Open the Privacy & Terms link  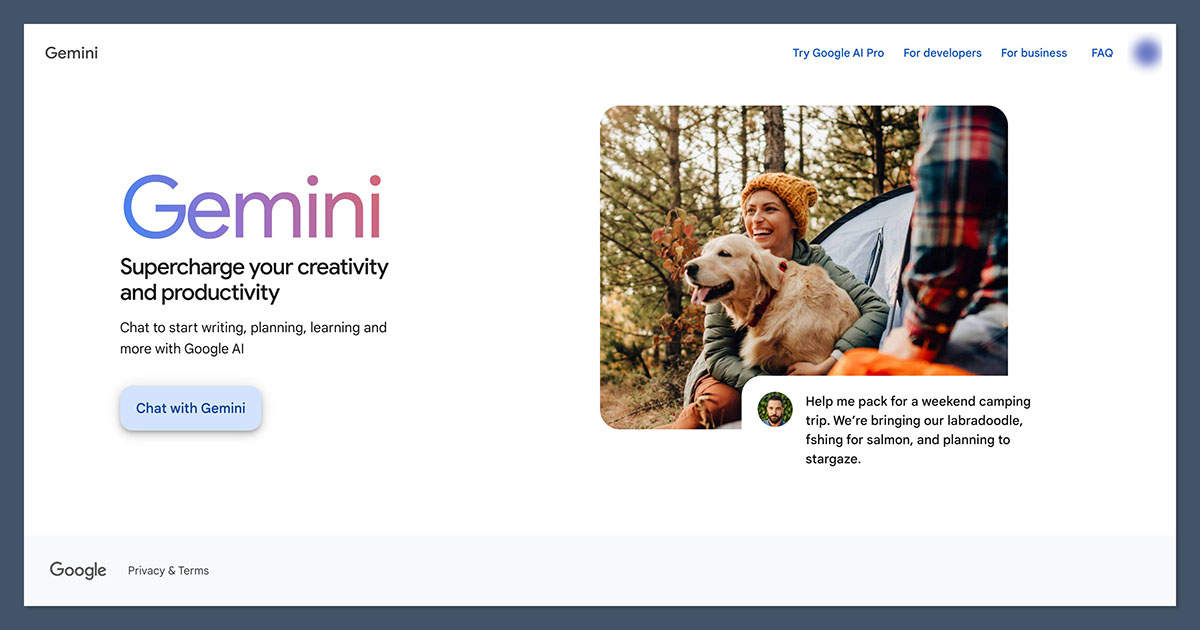click(168, 571)
